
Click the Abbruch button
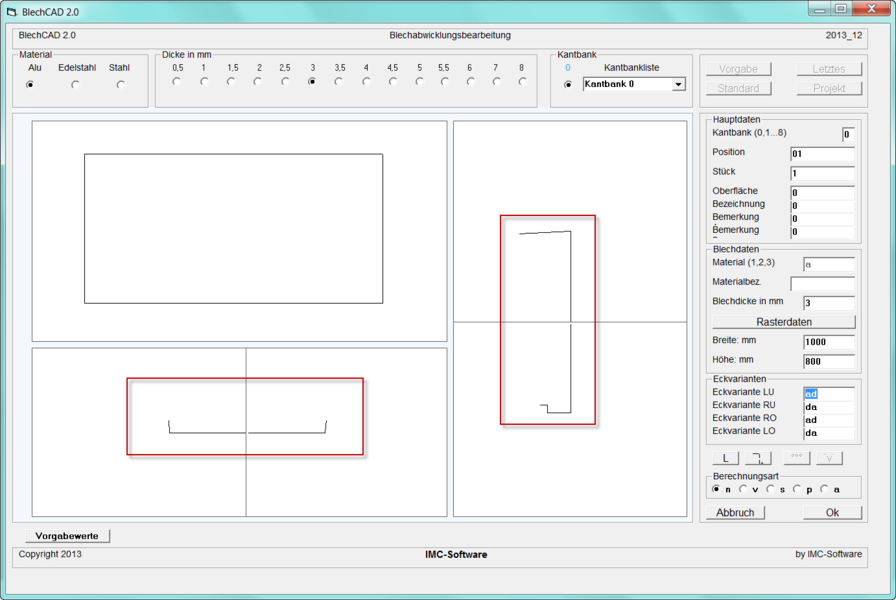coord(735,513)
